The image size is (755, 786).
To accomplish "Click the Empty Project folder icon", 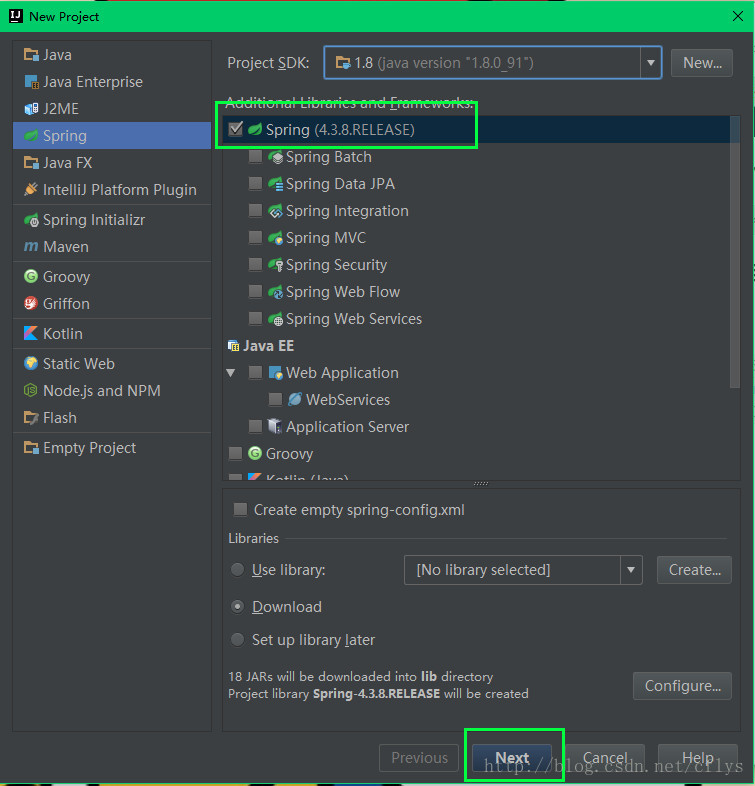I will (31, 448).
